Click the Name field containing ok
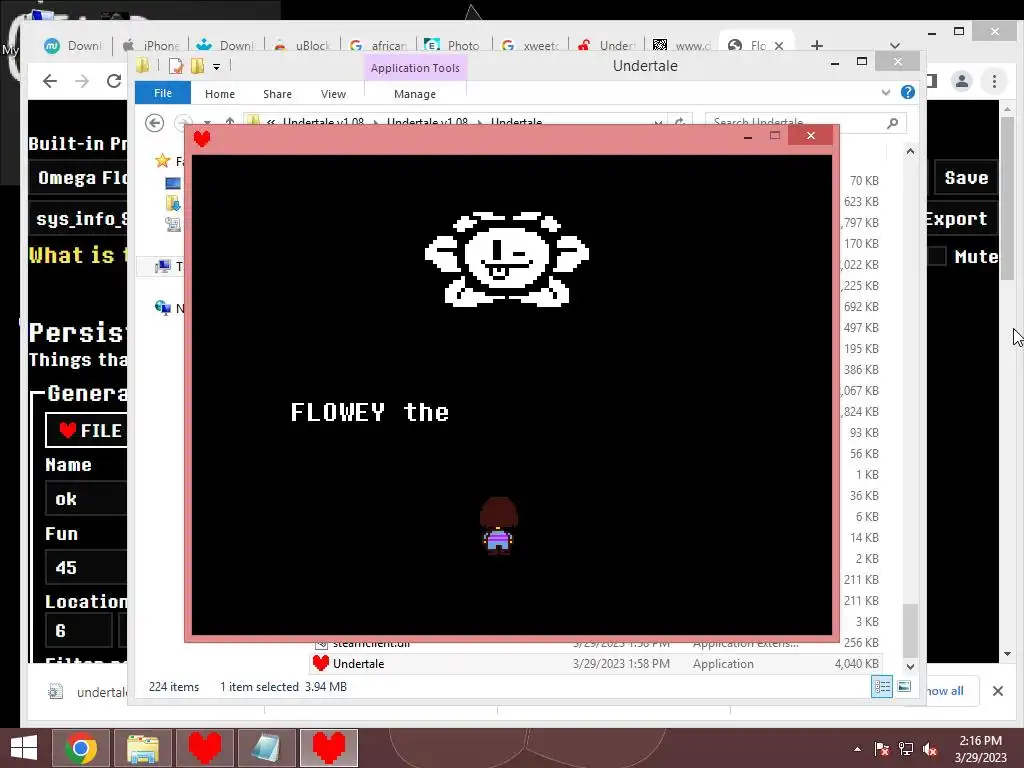Screen dimensions: 1024x768 (x=86, y=499)
